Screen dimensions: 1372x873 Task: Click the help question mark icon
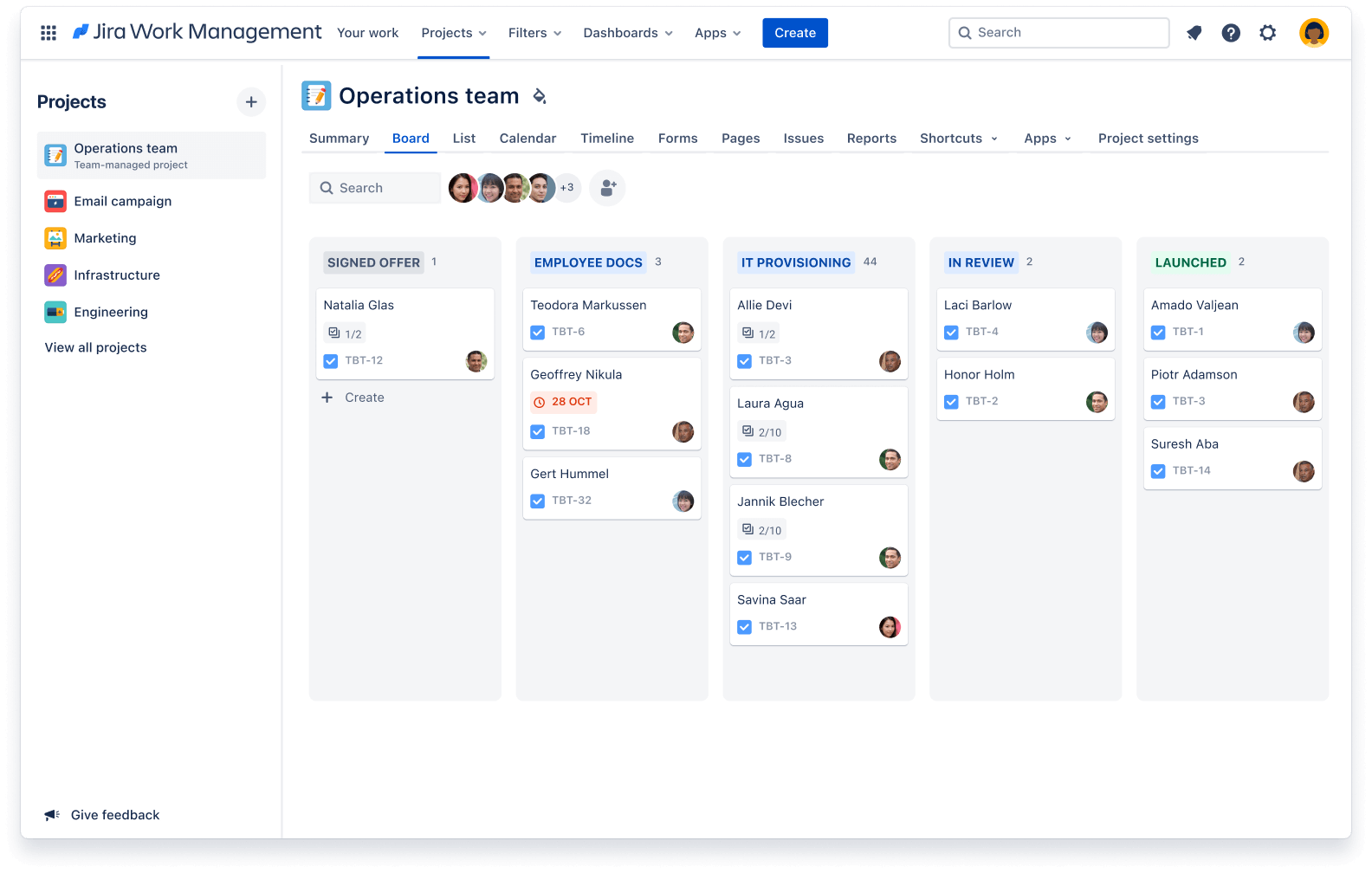tap(1231, 33)
